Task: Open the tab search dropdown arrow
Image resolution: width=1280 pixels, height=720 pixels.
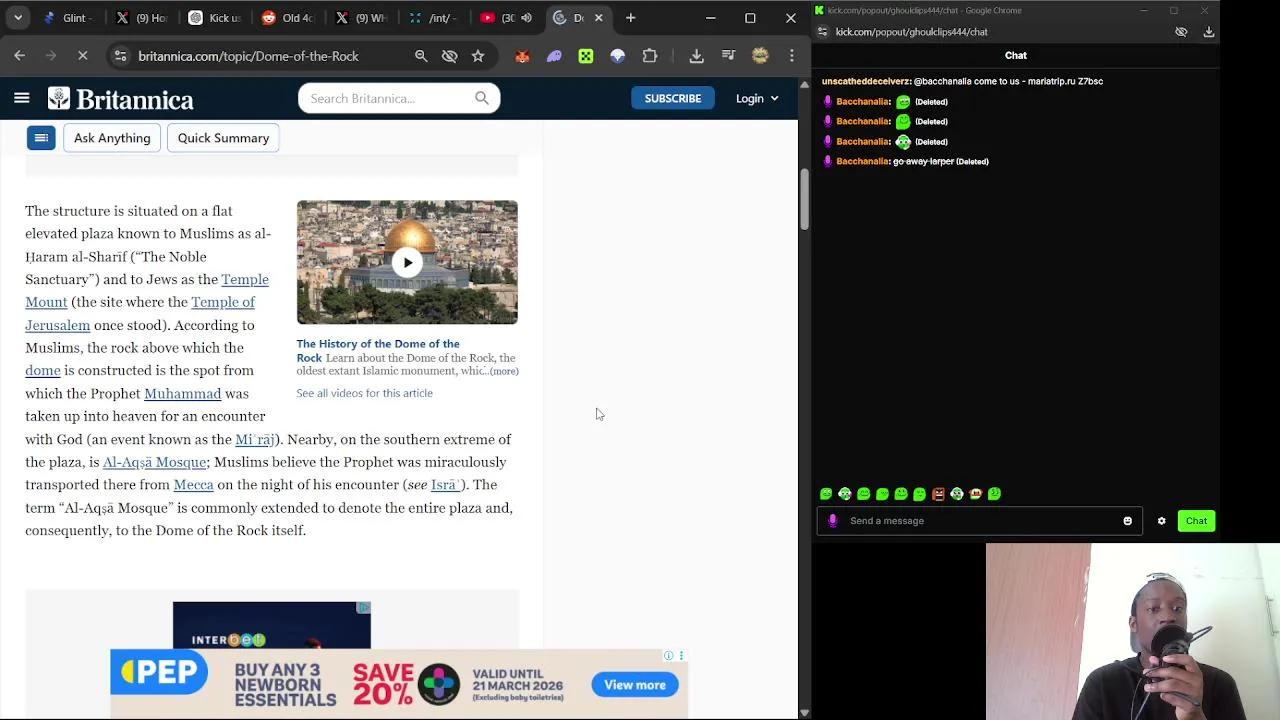Action: [18, 18]
